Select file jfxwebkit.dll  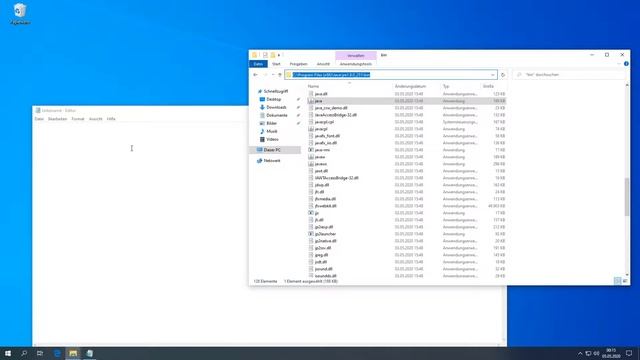pyautogui.click(x=325, y=206)
